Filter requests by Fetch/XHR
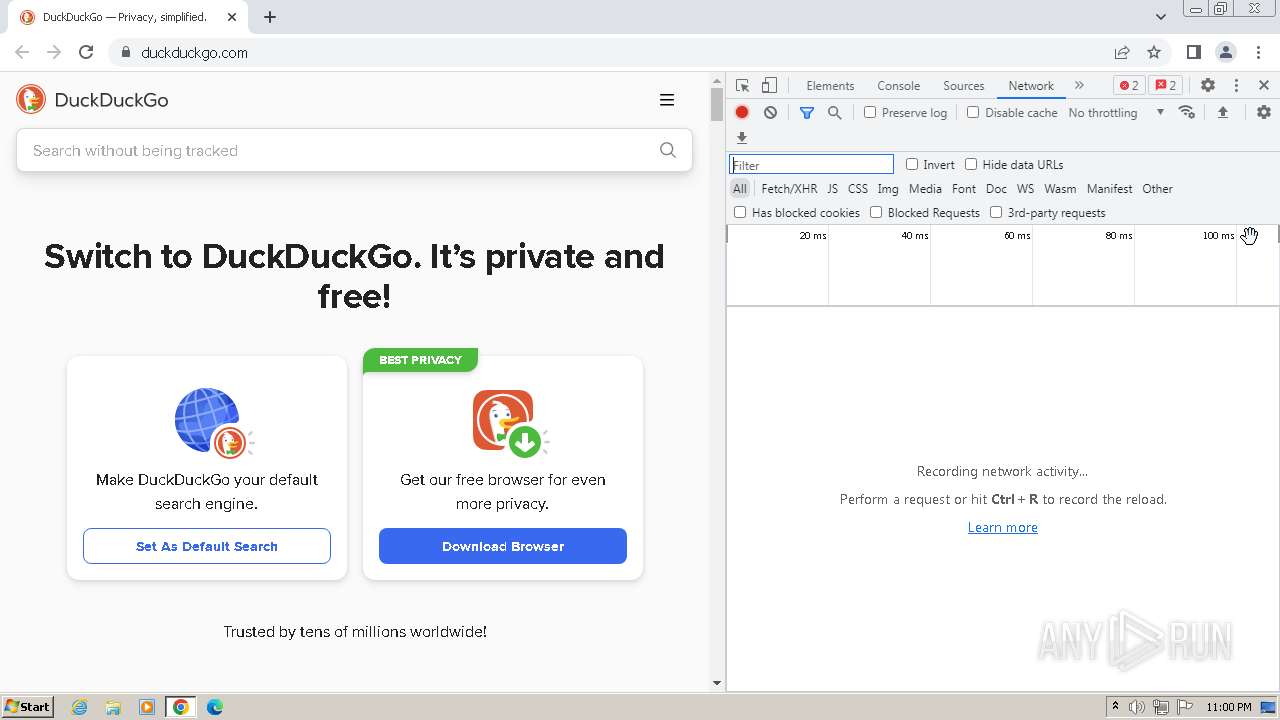 pyautogui.click(x=789, y=189)
